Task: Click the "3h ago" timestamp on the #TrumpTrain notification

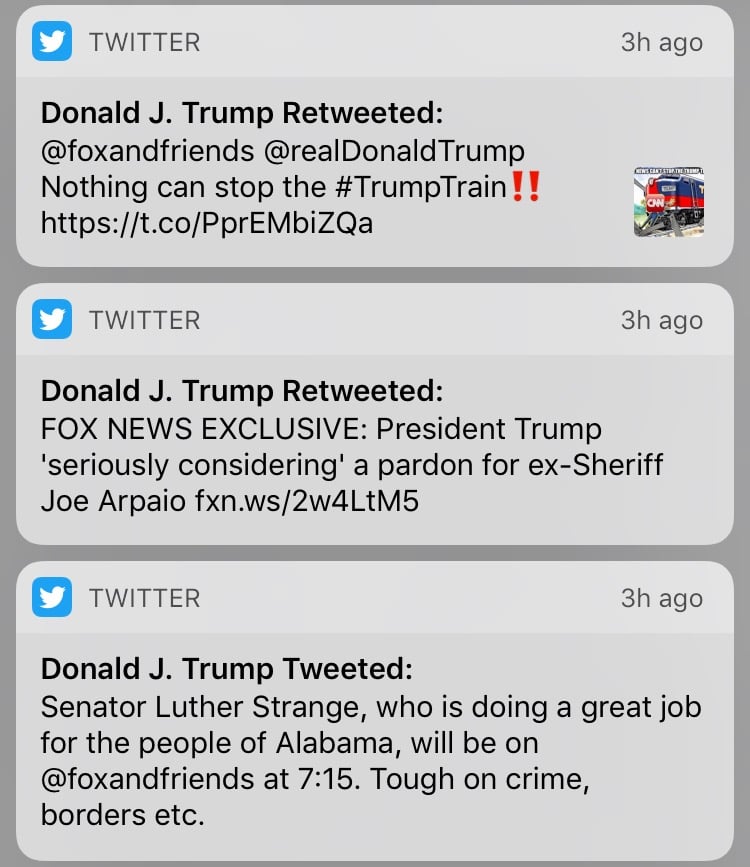Action: (x=661, y=43)
